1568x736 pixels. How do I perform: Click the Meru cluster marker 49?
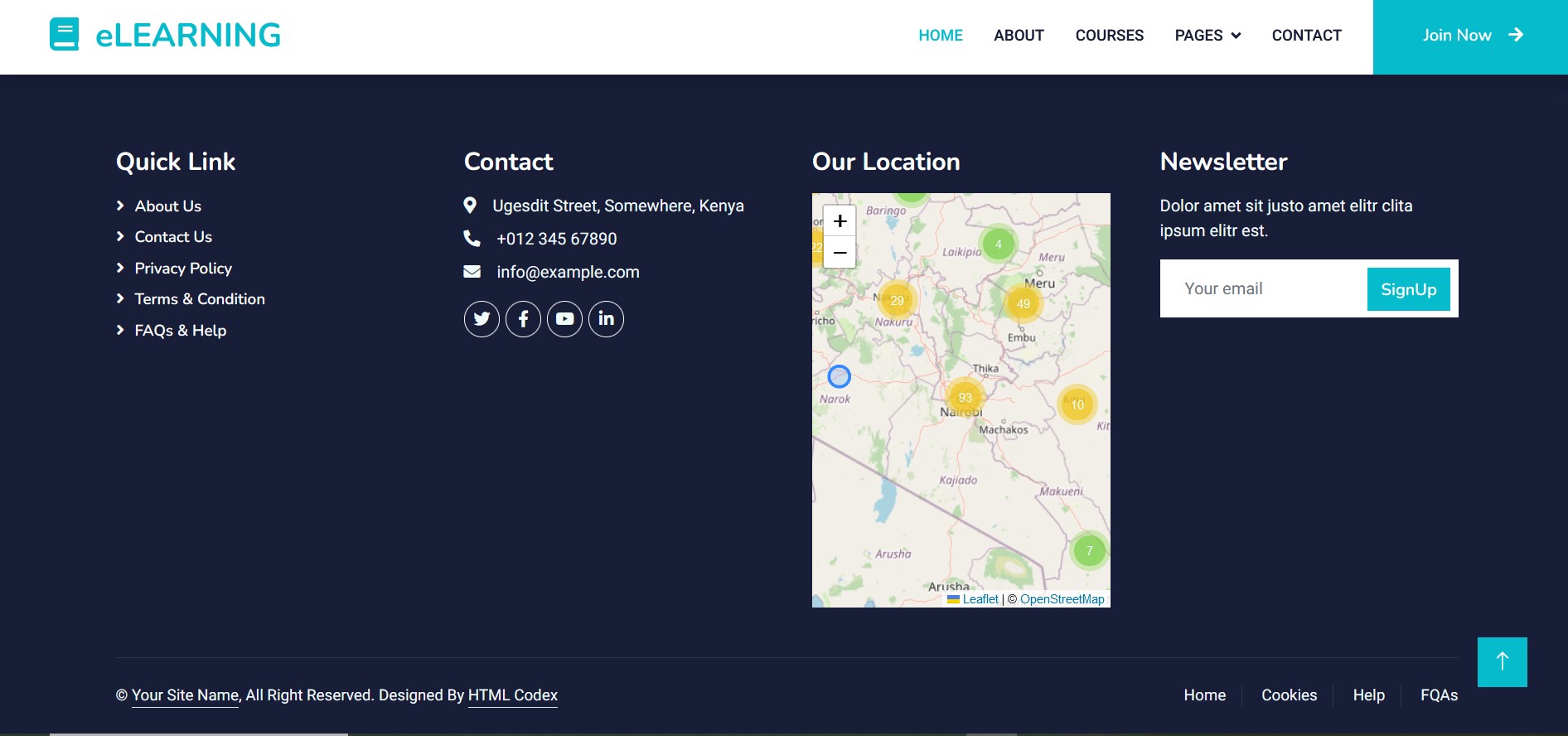[x=1024, y=304]
